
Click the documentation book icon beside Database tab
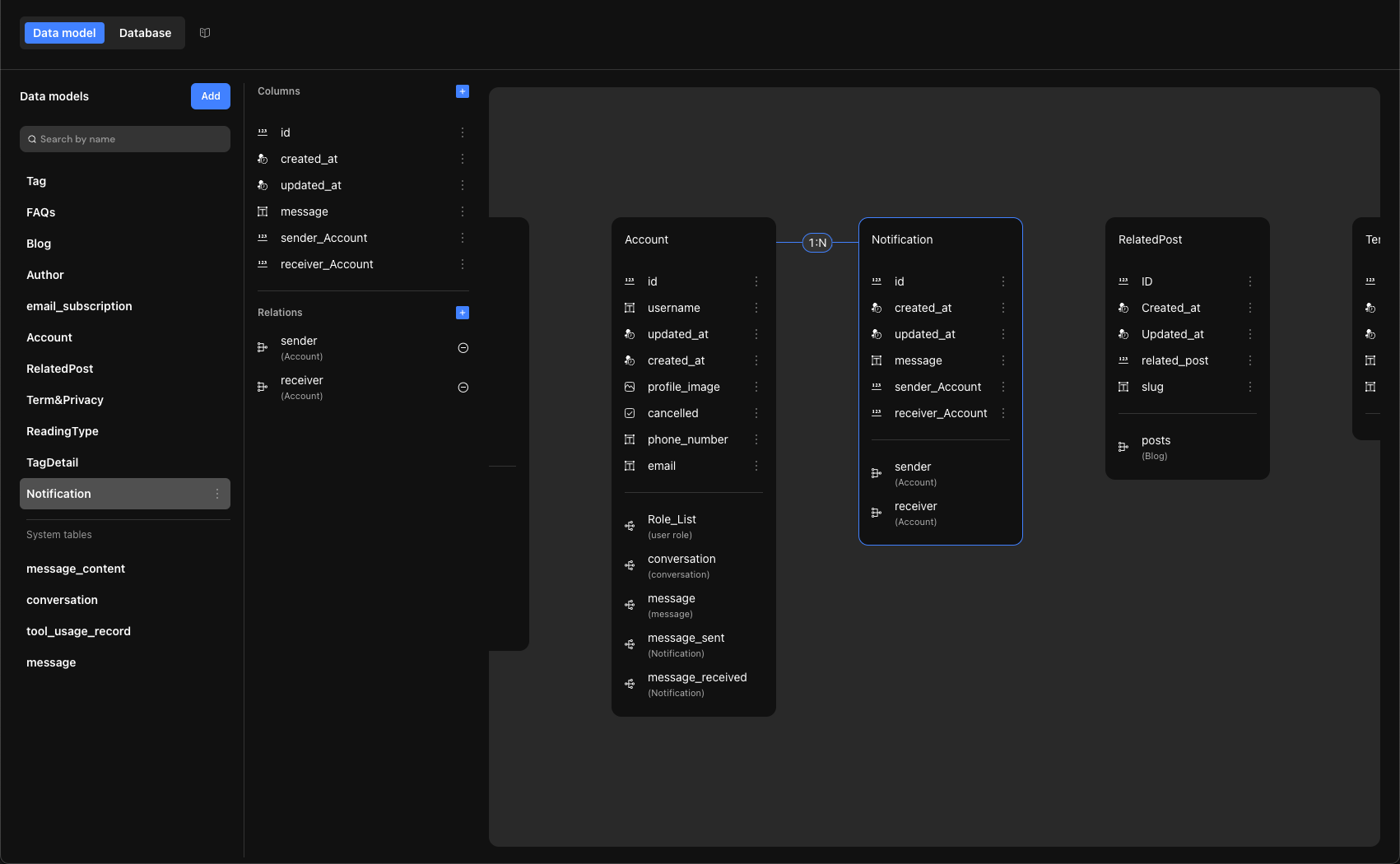pyautogui.click(x=205, y=33)
